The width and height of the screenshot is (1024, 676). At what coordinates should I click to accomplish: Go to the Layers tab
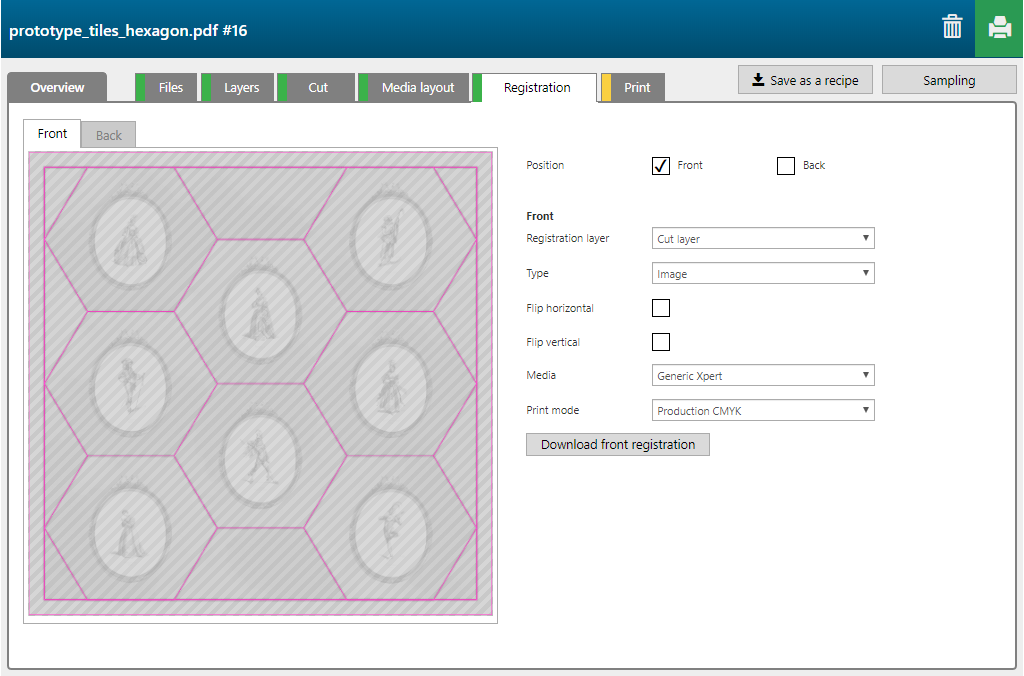[x=241, y=88]
